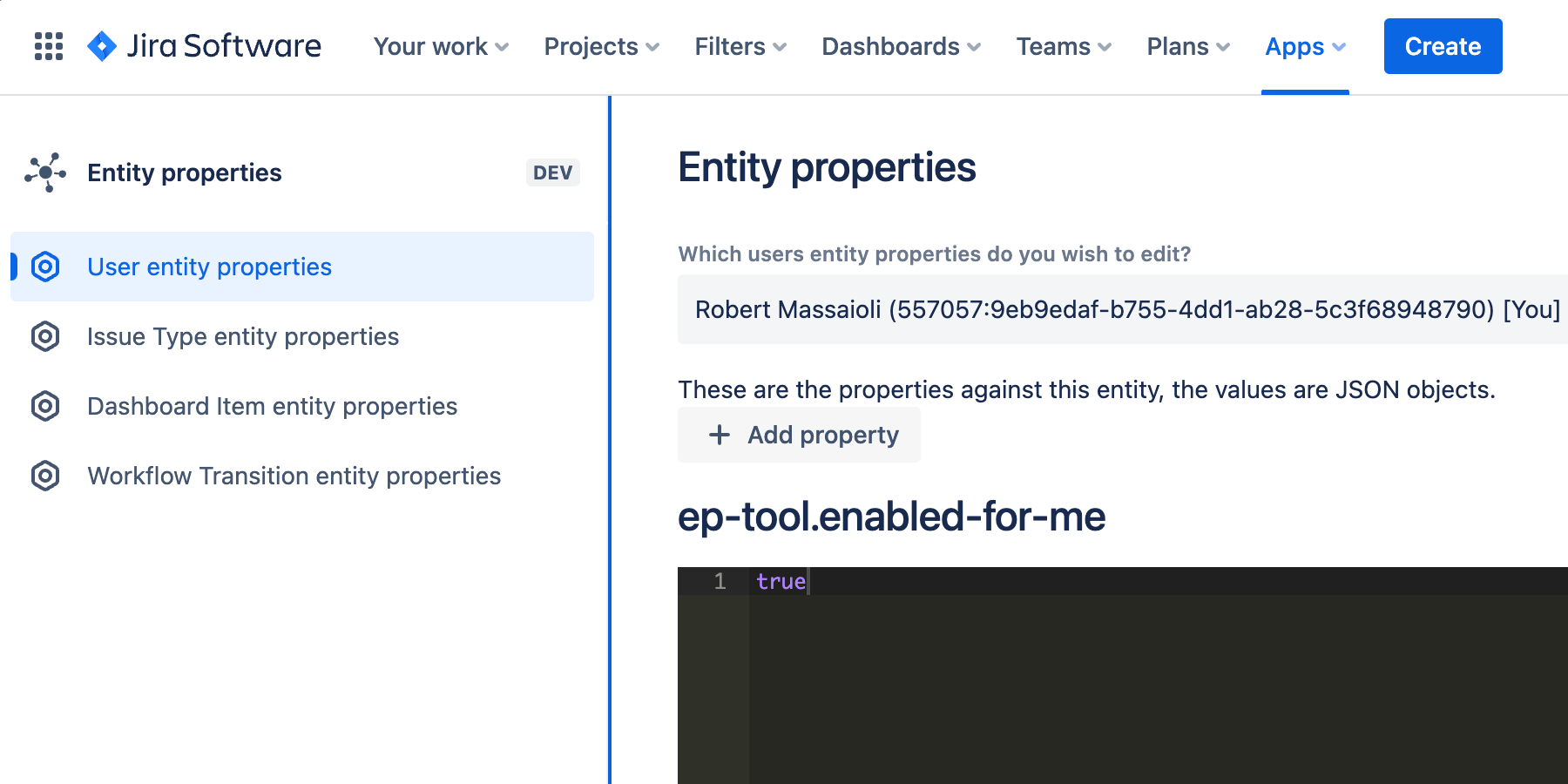
Task: Click the DEV badge in sidebar
Action: point(553,172)
